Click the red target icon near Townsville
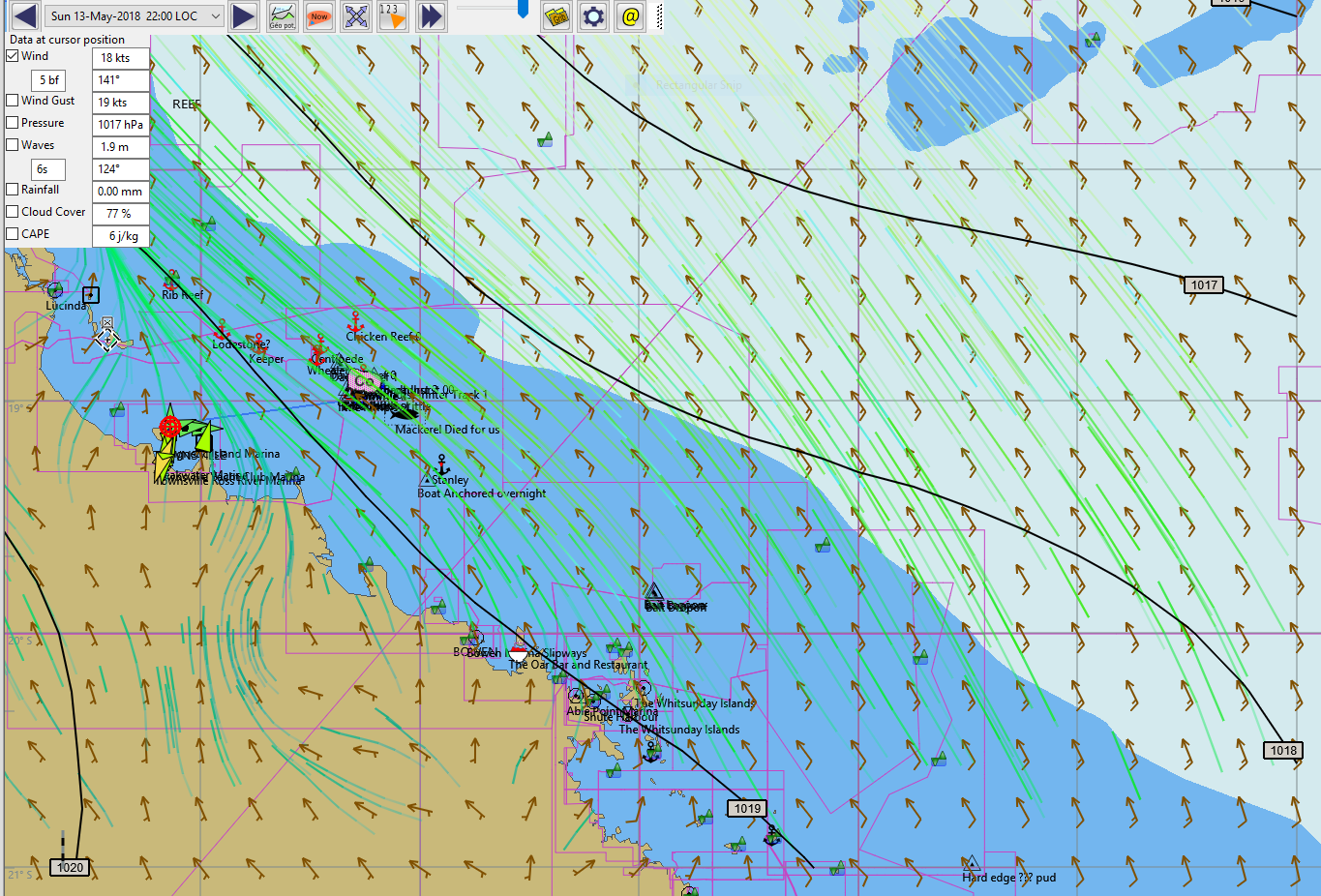Viewport: 1321px width, 896px height. (x=170, y=426)
